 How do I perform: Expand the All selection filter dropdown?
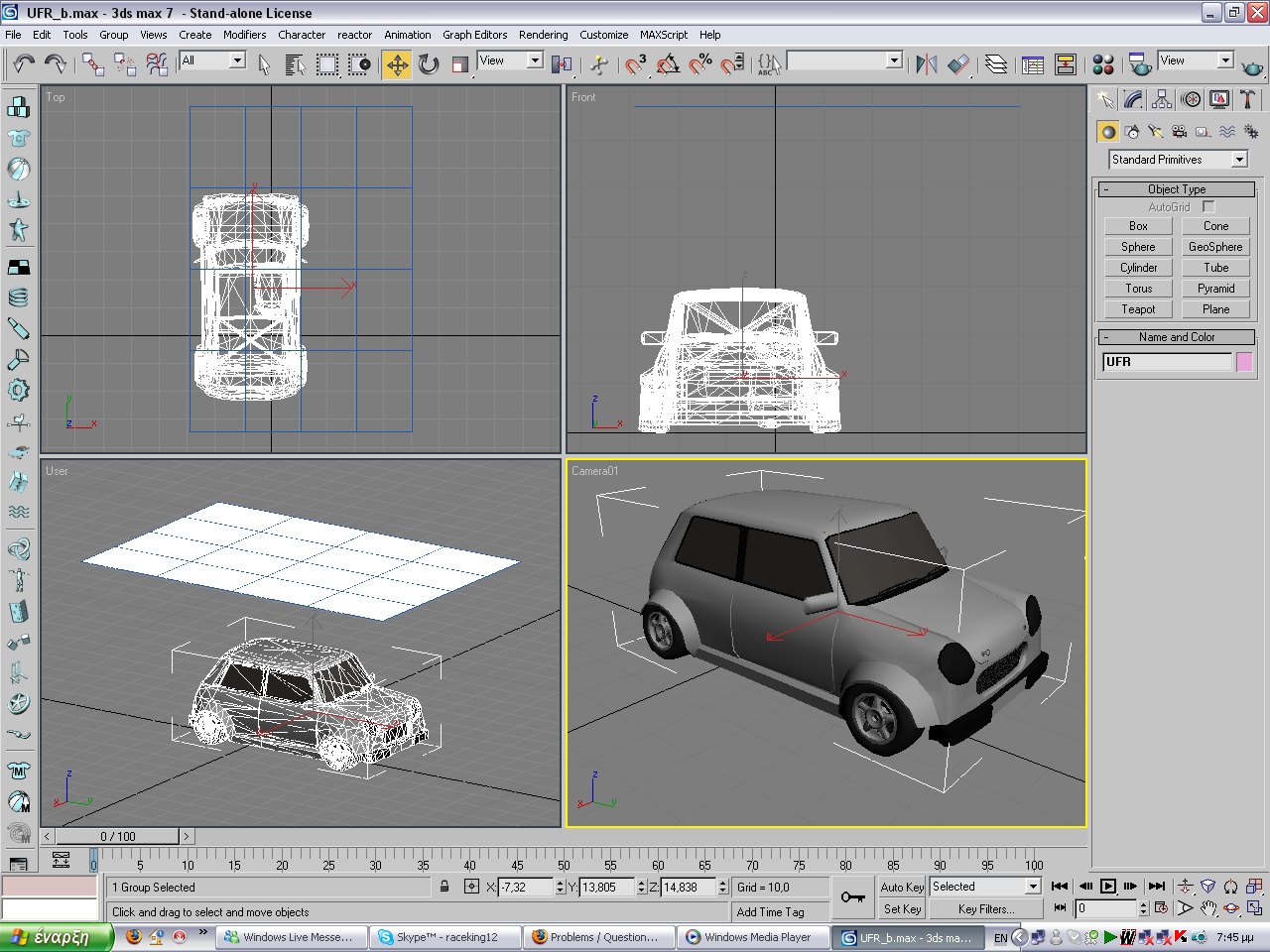point(237,60)
